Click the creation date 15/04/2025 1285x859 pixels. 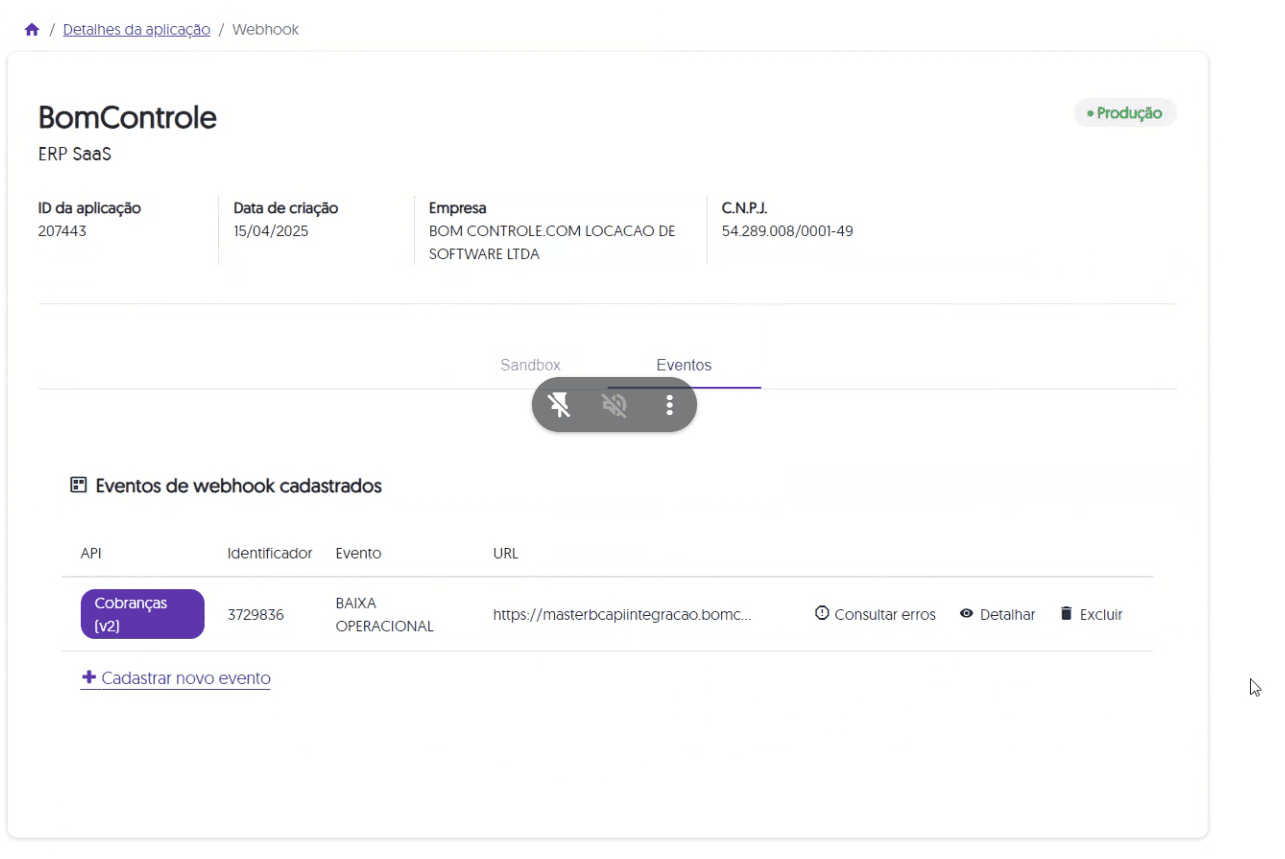pos(271,231)
